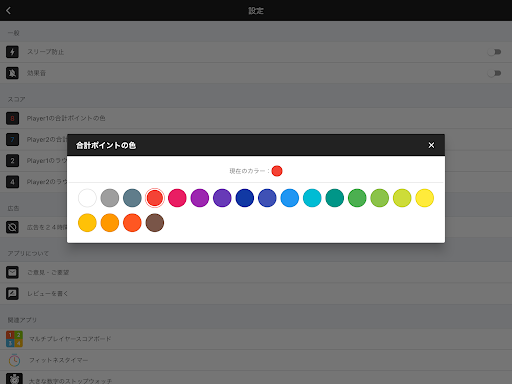512x384 pixels.
Task: Click the Player2 round icon showing 4
Action: tap(12, 182)
